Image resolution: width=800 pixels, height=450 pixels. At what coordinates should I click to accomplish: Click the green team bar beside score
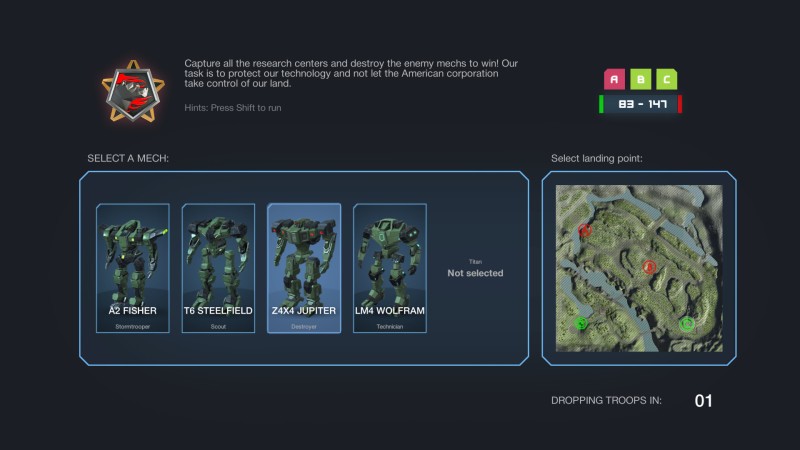pyautogui.click(x=600, y=104)
